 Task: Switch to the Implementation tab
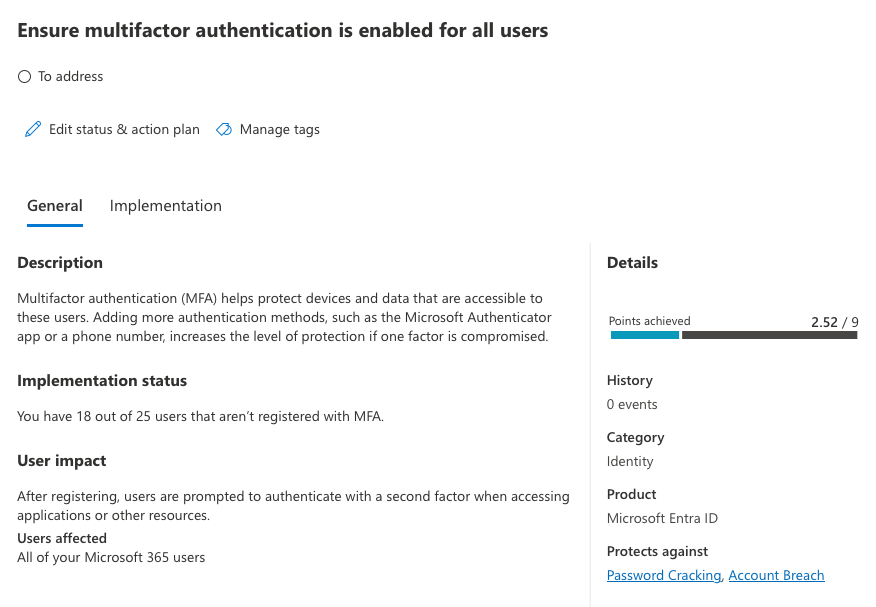coord(165,206)
